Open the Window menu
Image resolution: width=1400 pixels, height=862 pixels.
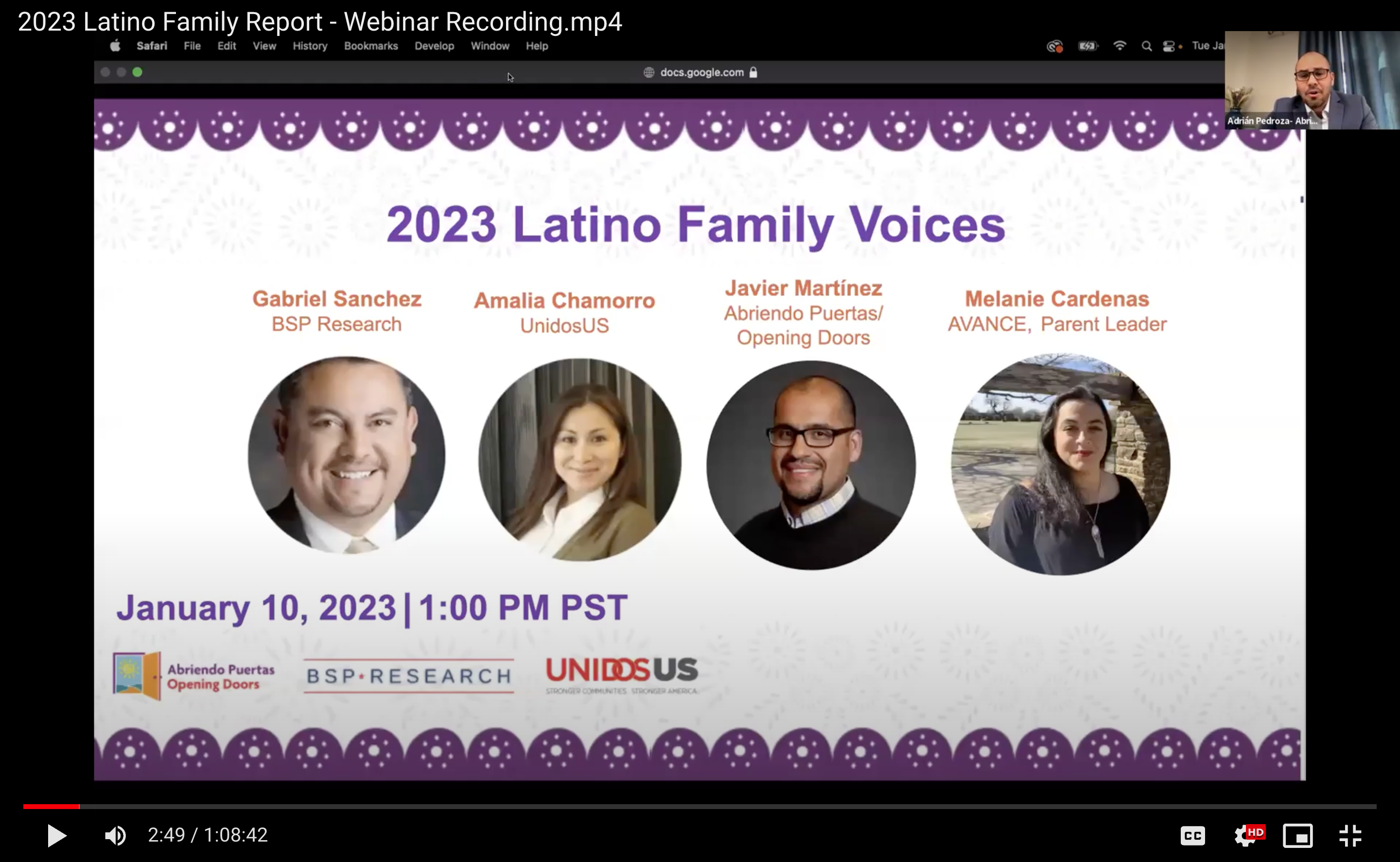(490, 46)
